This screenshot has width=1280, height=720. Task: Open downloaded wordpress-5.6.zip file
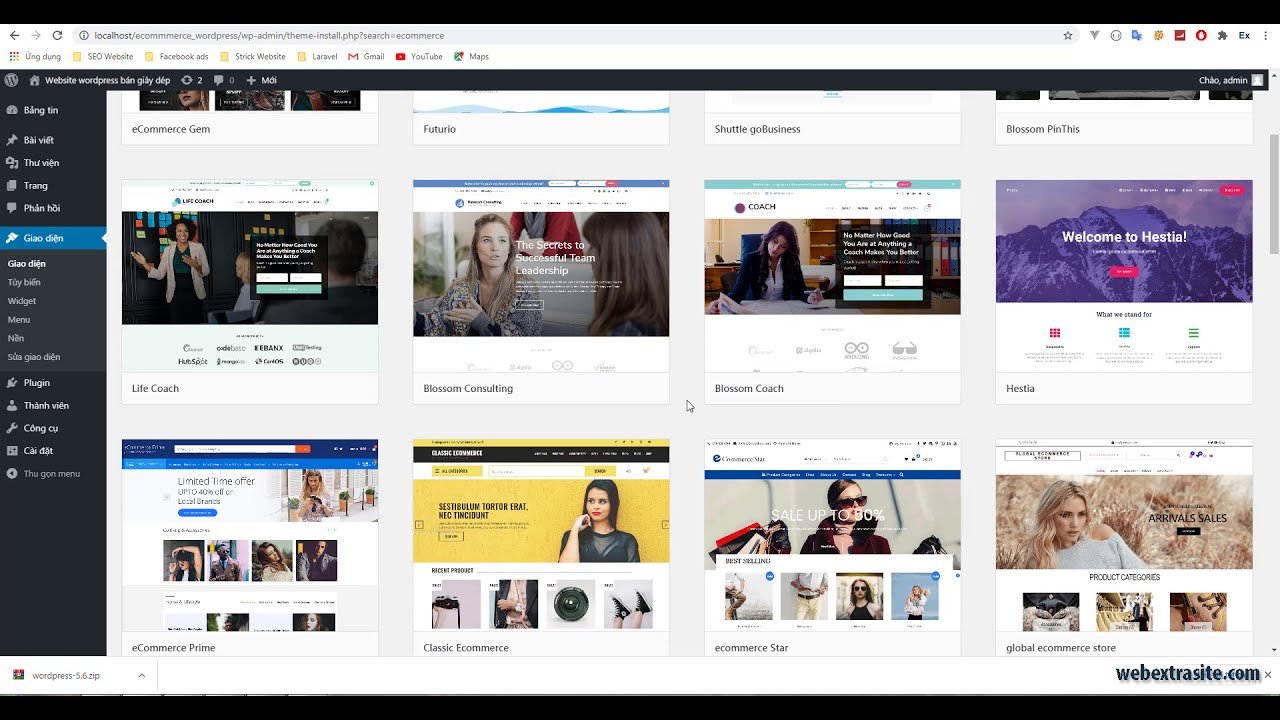point(65,675)
